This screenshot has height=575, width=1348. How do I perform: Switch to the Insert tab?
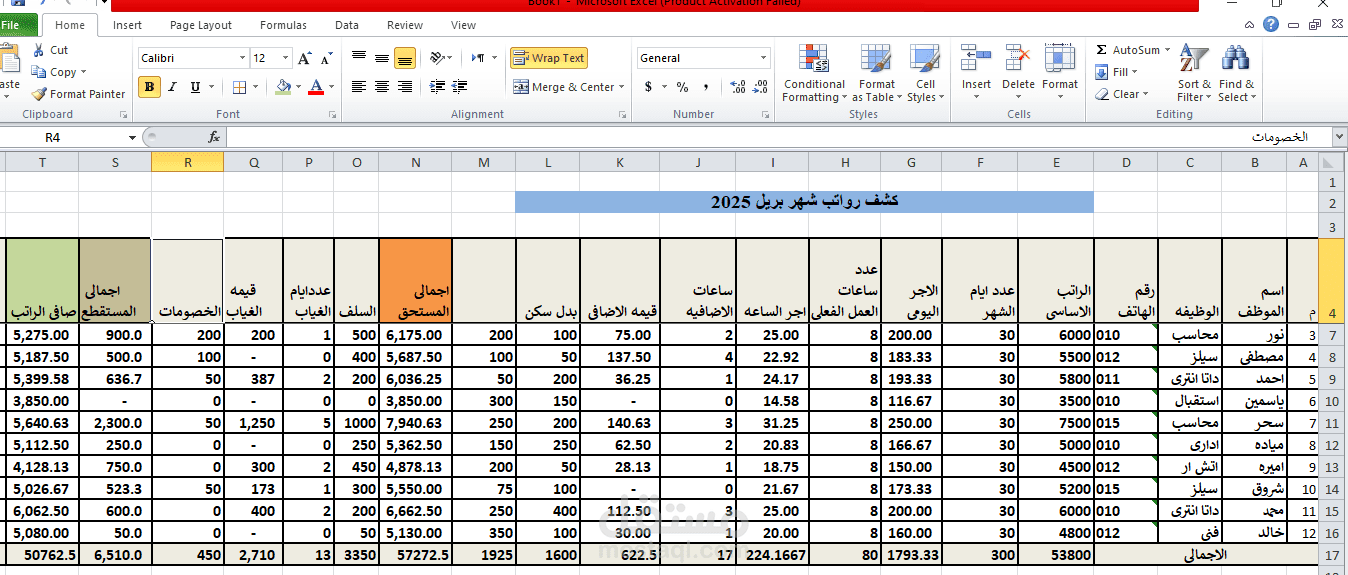[127, 25]
